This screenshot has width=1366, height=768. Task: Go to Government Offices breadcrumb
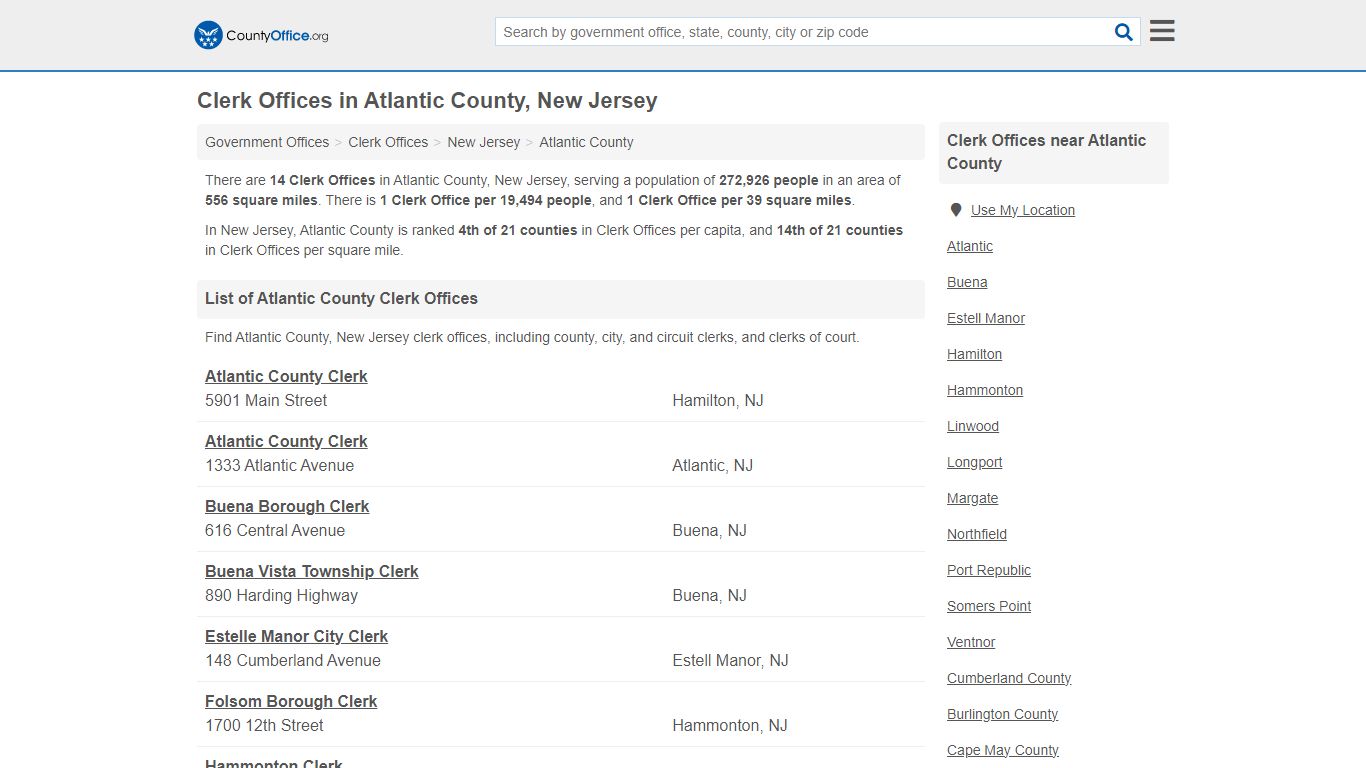point(267,142)
